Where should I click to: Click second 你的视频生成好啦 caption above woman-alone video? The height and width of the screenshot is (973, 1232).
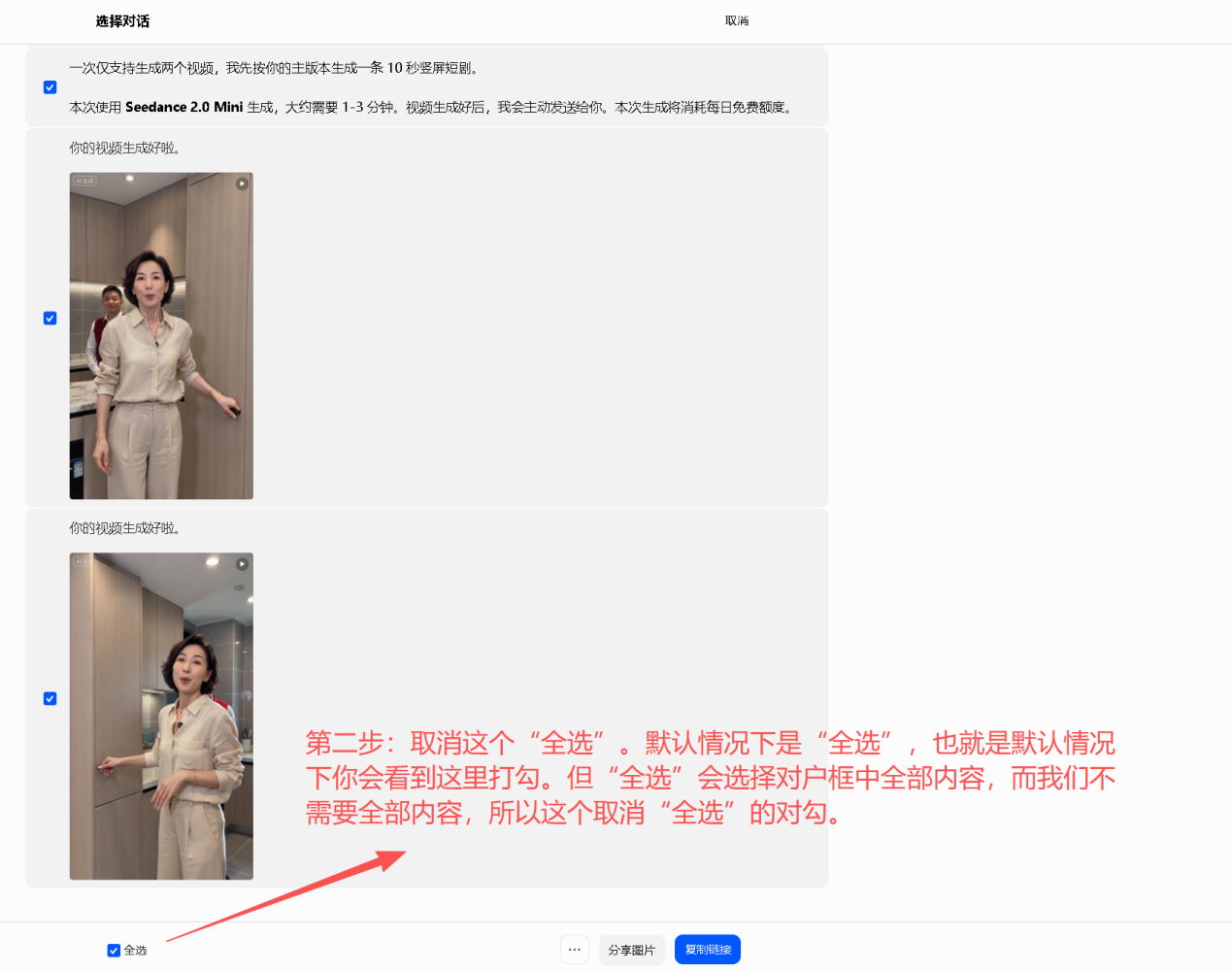click(x=124, y=528)
